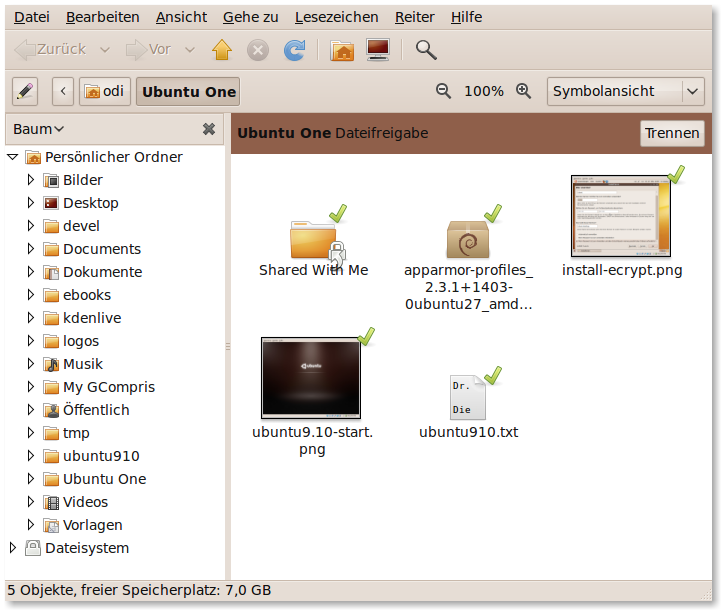
Task: Close the Baum side pane
Action: (x=209, y=129)
